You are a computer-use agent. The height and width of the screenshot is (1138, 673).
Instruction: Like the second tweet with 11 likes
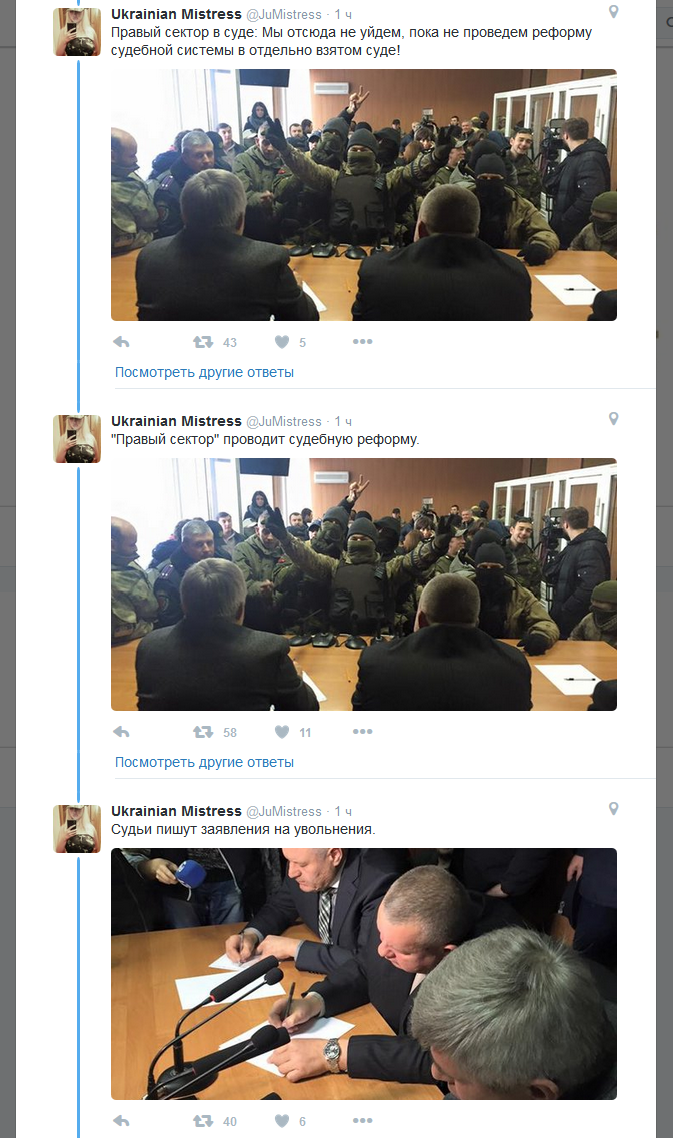click(282, 732)
